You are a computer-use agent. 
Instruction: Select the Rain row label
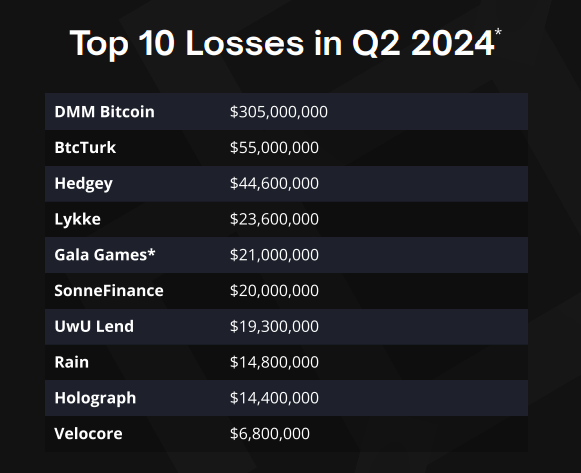[x=72, y=362]
